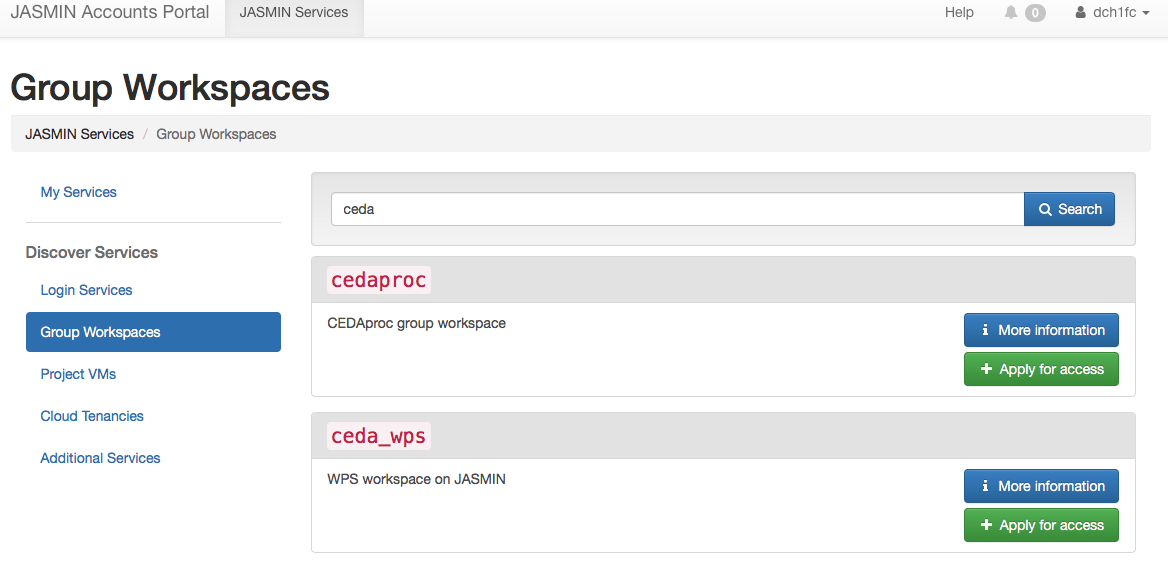Open Login Services in sidebar
This screenshot has height=578, width=1168.
click(x=86, y=290)
